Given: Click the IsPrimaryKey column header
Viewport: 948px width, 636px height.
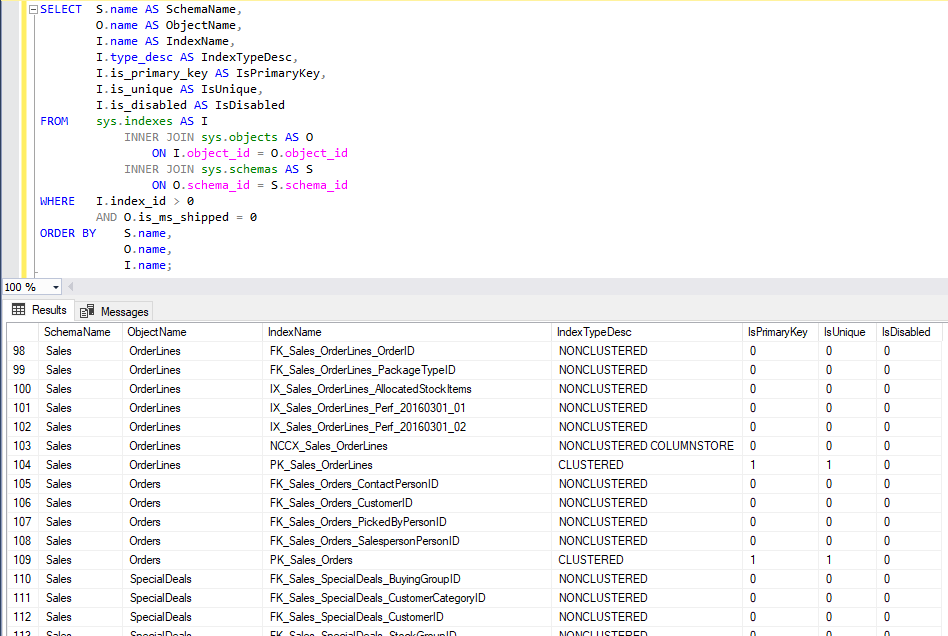Looking at the screenshot, I should (x=777, y=332).
